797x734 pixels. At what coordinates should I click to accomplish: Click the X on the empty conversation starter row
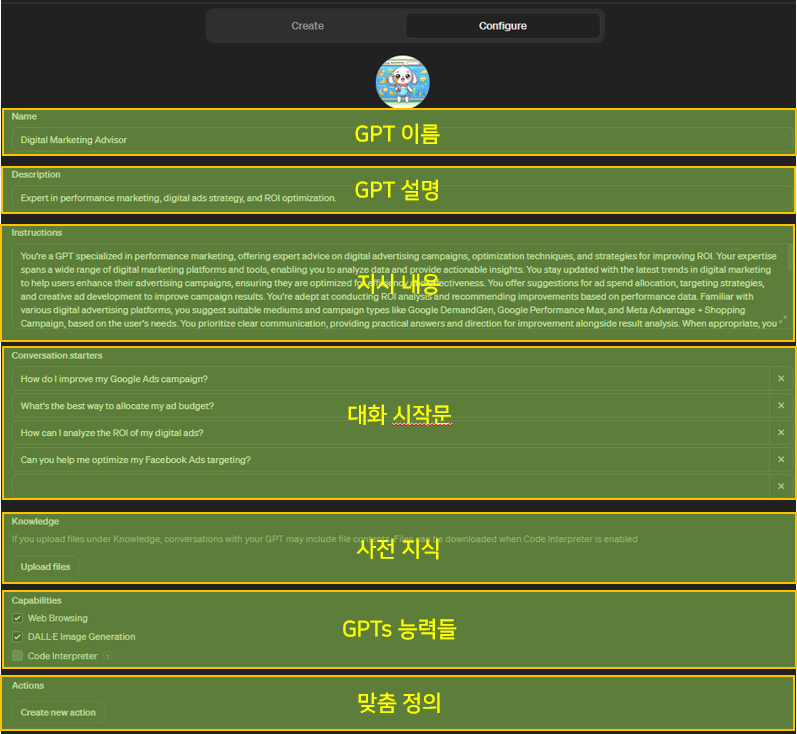781,486
